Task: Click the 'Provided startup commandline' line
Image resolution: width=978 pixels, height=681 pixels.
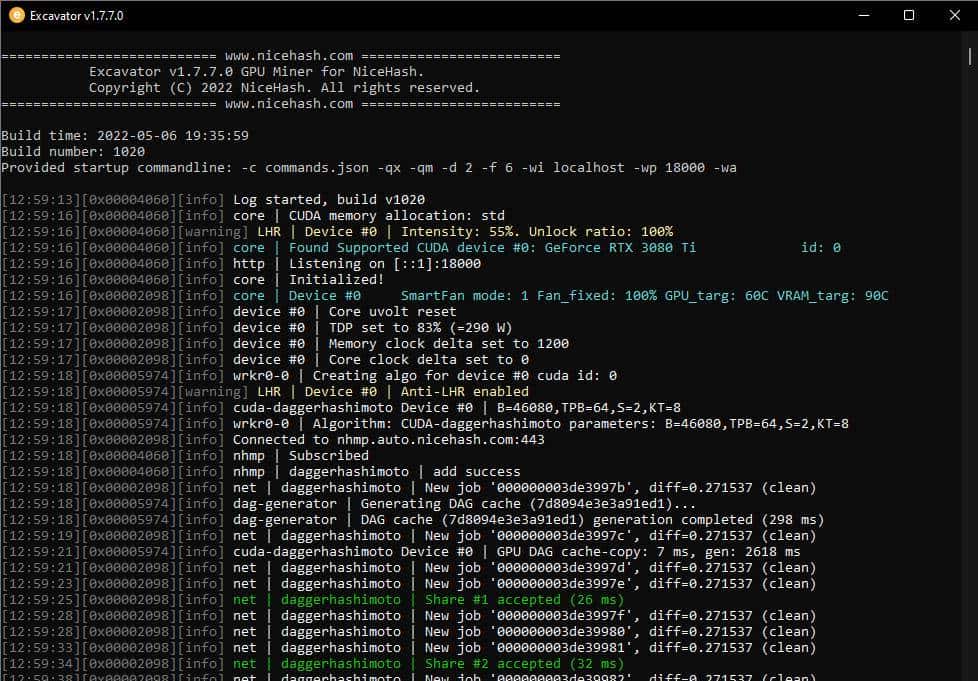Action: point(369,168)
